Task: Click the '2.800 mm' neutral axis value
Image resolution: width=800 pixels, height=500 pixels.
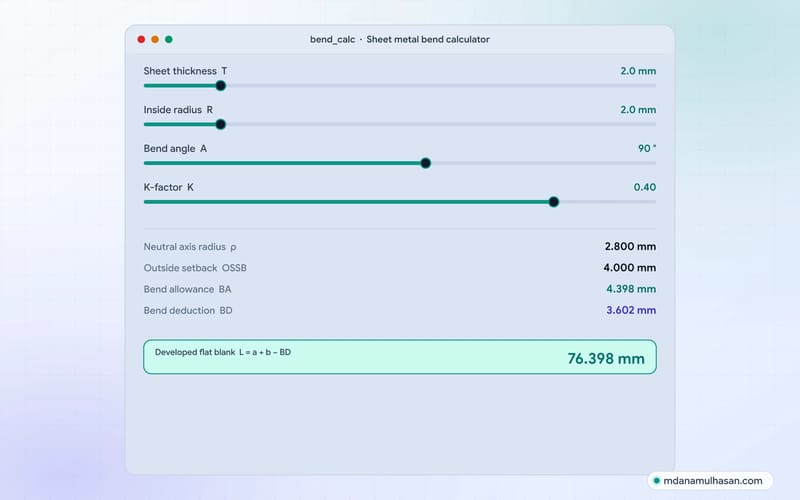Action: click(630, 246)
